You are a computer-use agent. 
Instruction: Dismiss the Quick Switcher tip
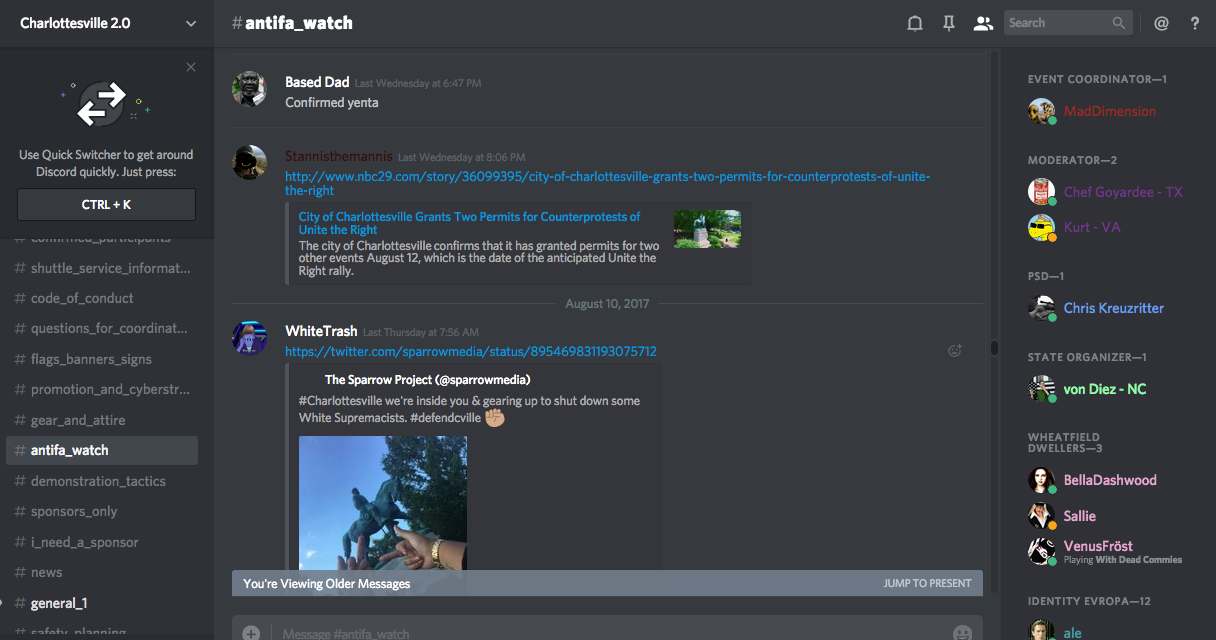(191, 67)
